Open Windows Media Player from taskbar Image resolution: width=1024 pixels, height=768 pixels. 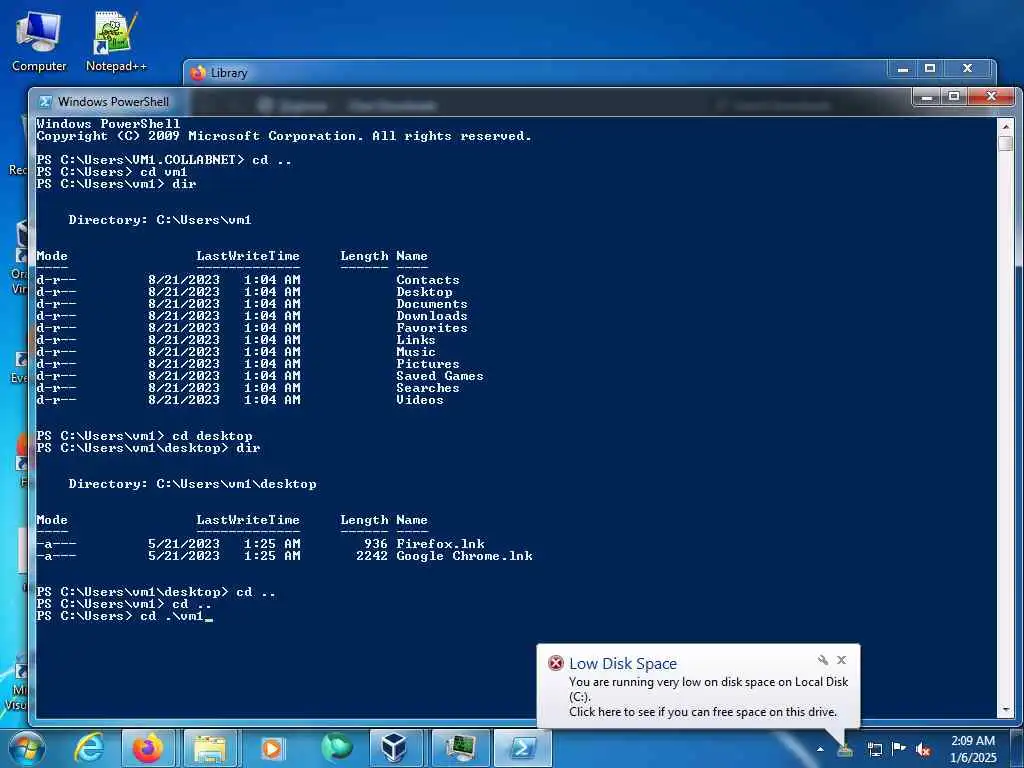(272, 748)
